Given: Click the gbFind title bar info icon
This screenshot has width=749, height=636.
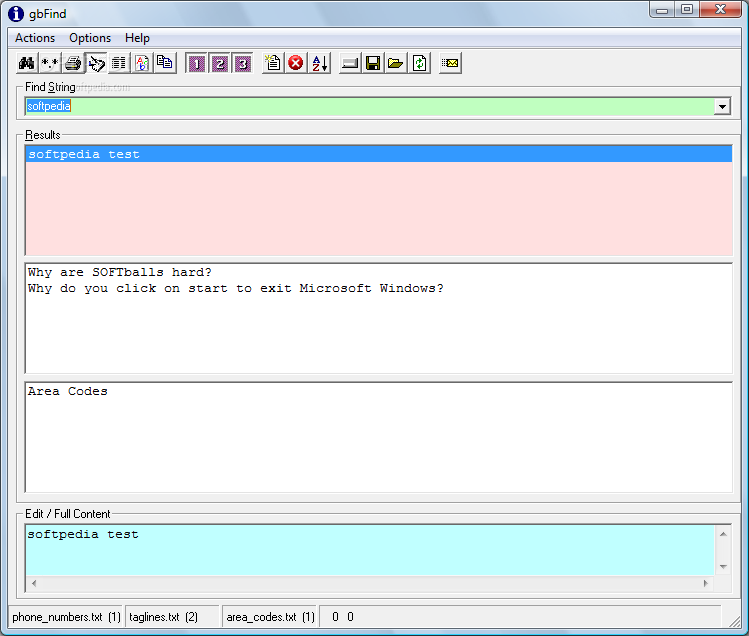Looking at the screenshot, I should [x=16, y=14].
